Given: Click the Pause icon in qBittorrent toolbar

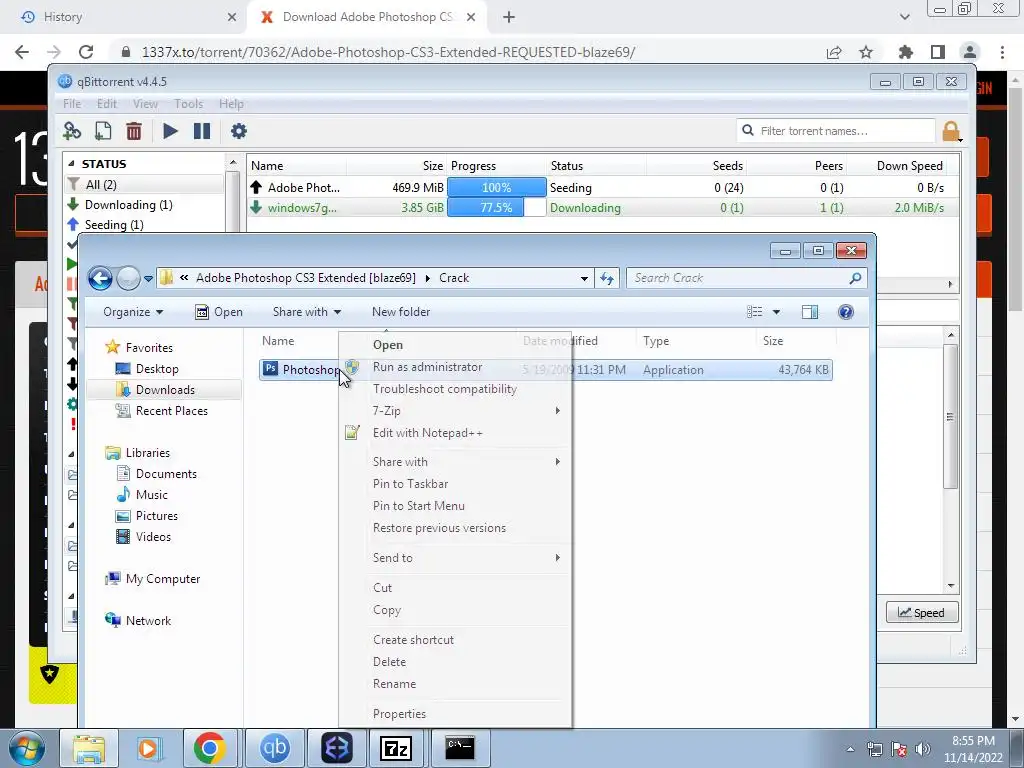Looking at the screenshot, I should coord(202,131).
